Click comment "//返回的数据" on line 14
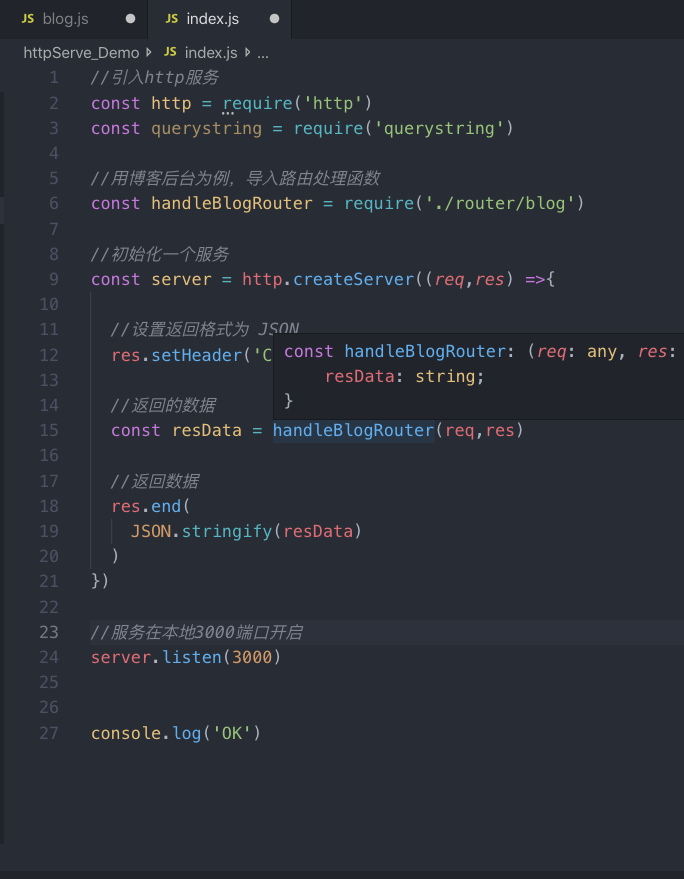The image size is (684, 879). [x=163, y=405]
